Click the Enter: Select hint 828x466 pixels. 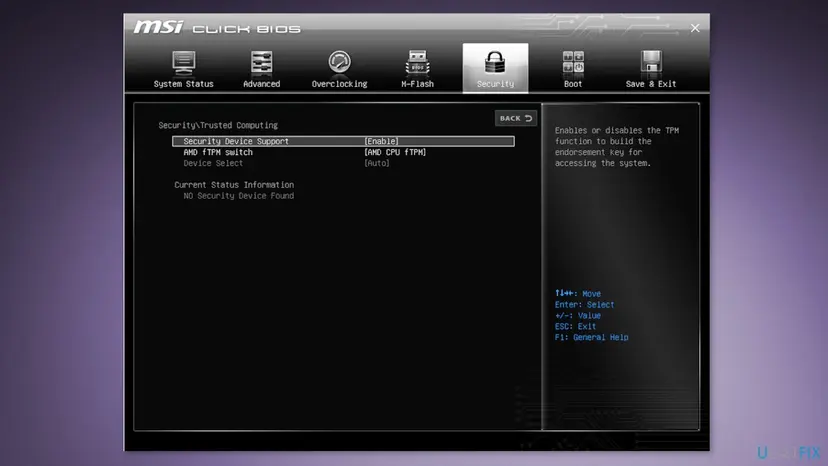pyautogui.click(x=584, y=305)
